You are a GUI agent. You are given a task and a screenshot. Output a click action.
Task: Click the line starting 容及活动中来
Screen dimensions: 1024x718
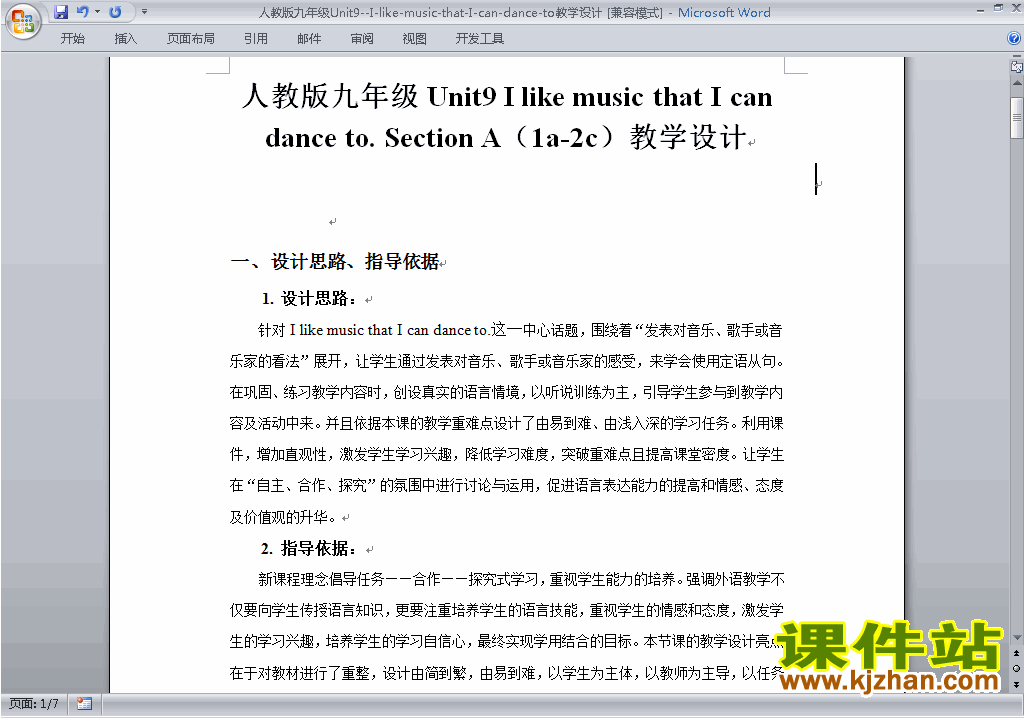coord(506,423)
